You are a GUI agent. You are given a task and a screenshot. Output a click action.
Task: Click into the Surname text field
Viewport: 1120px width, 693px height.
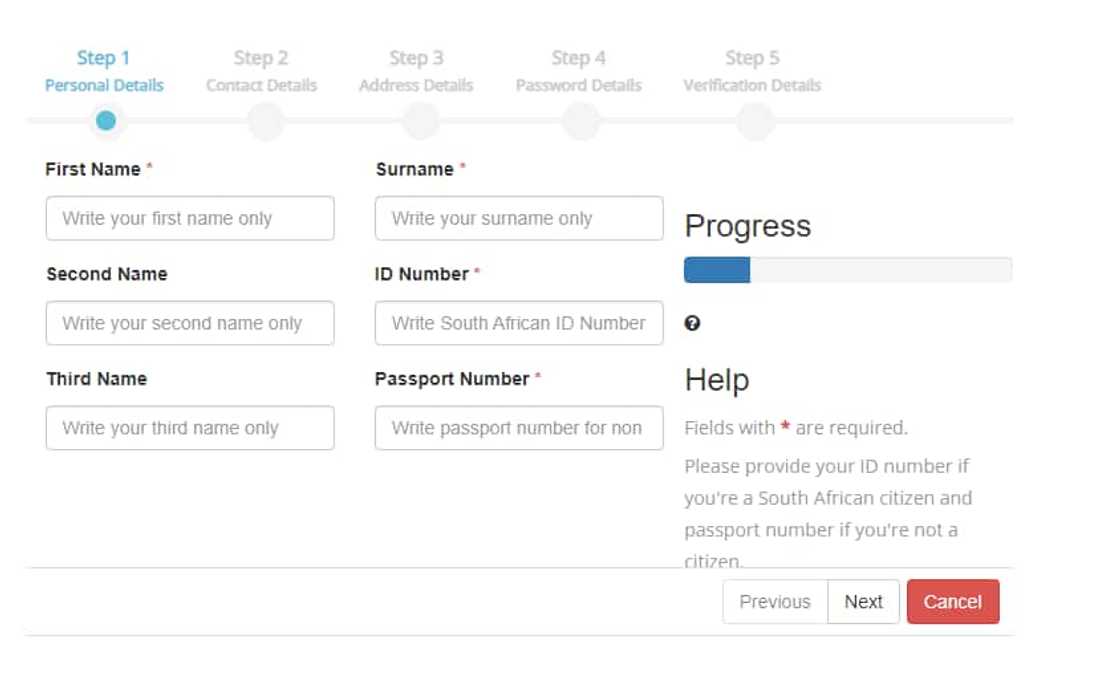click(518, 218)
